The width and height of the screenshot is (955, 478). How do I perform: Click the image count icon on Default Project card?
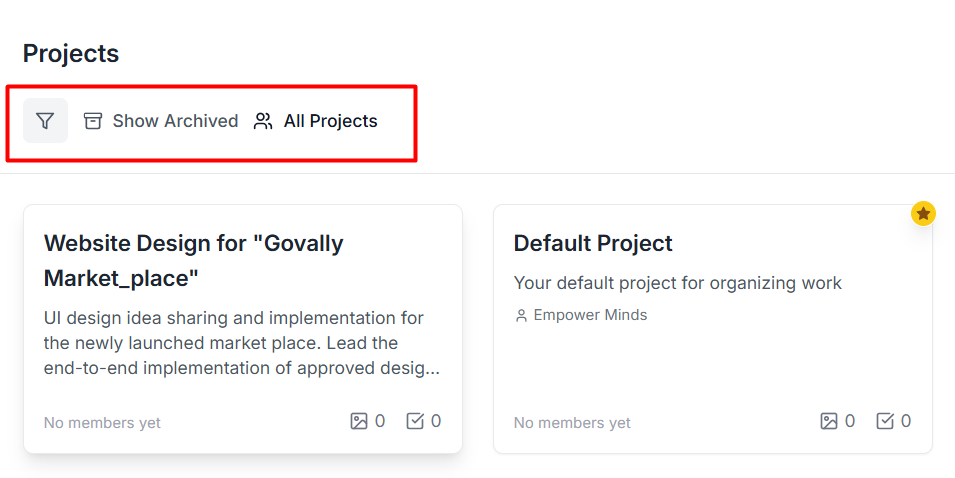point(829,421)
